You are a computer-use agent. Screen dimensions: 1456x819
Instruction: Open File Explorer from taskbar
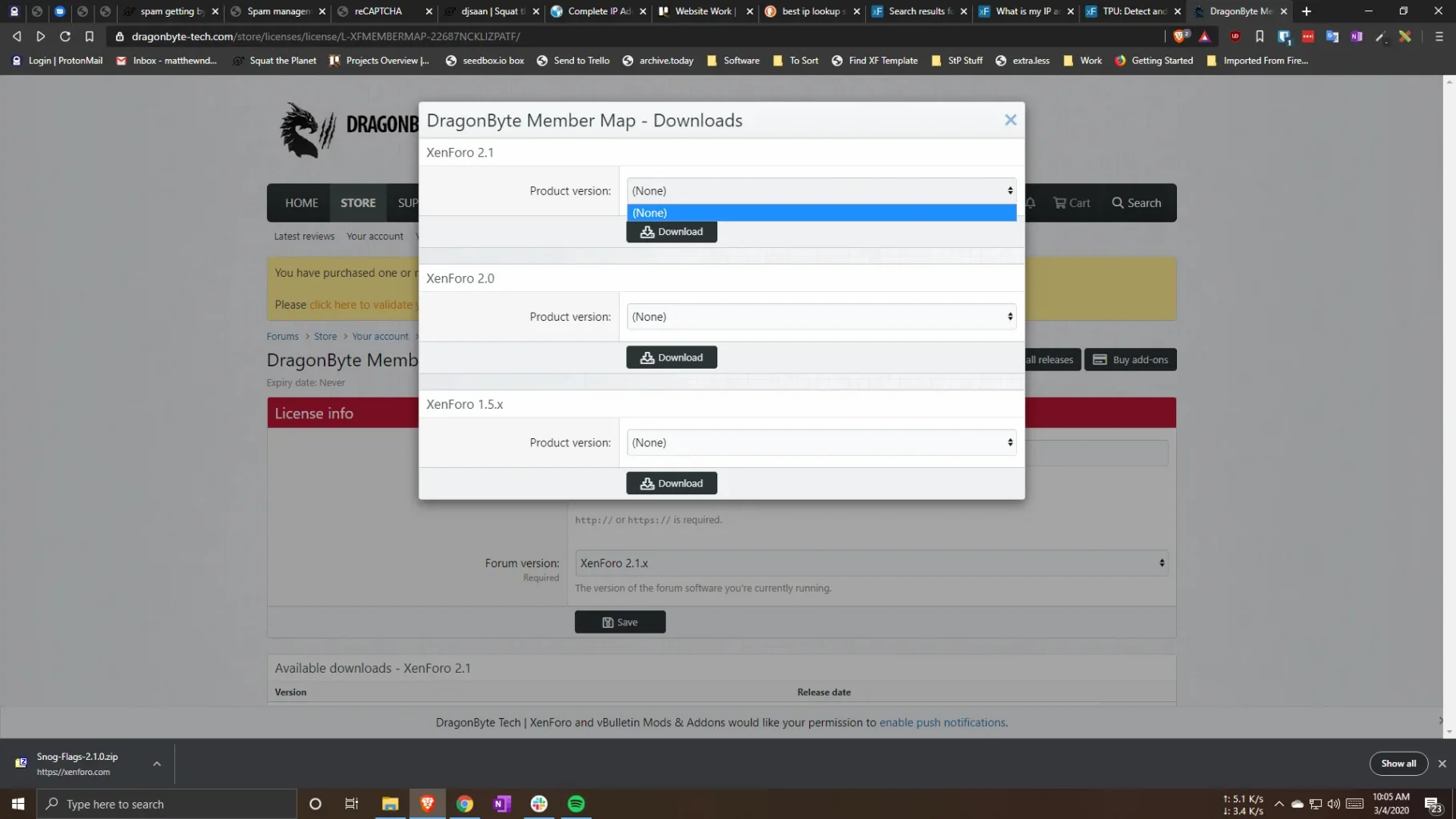390,804
